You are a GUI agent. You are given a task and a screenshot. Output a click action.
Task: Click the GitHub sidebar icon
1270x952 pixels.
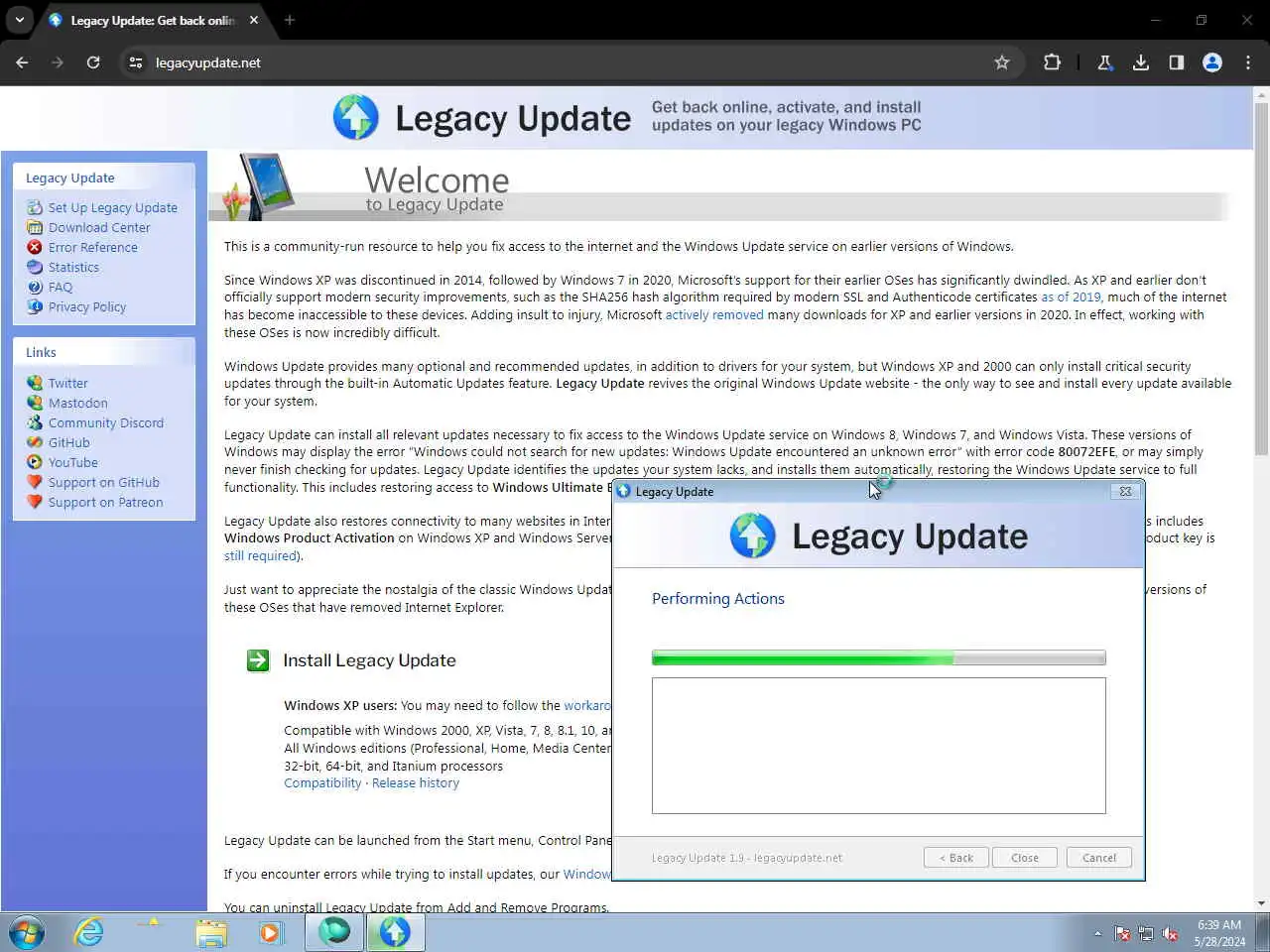click(x=35, y=442)
